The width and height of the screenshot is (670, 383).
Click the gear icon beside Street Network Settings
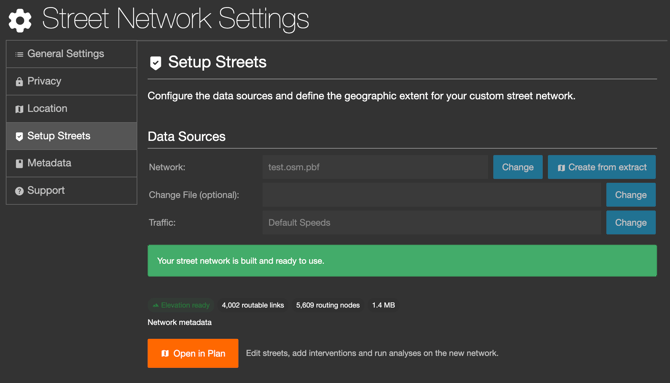[x=20, y=20]
